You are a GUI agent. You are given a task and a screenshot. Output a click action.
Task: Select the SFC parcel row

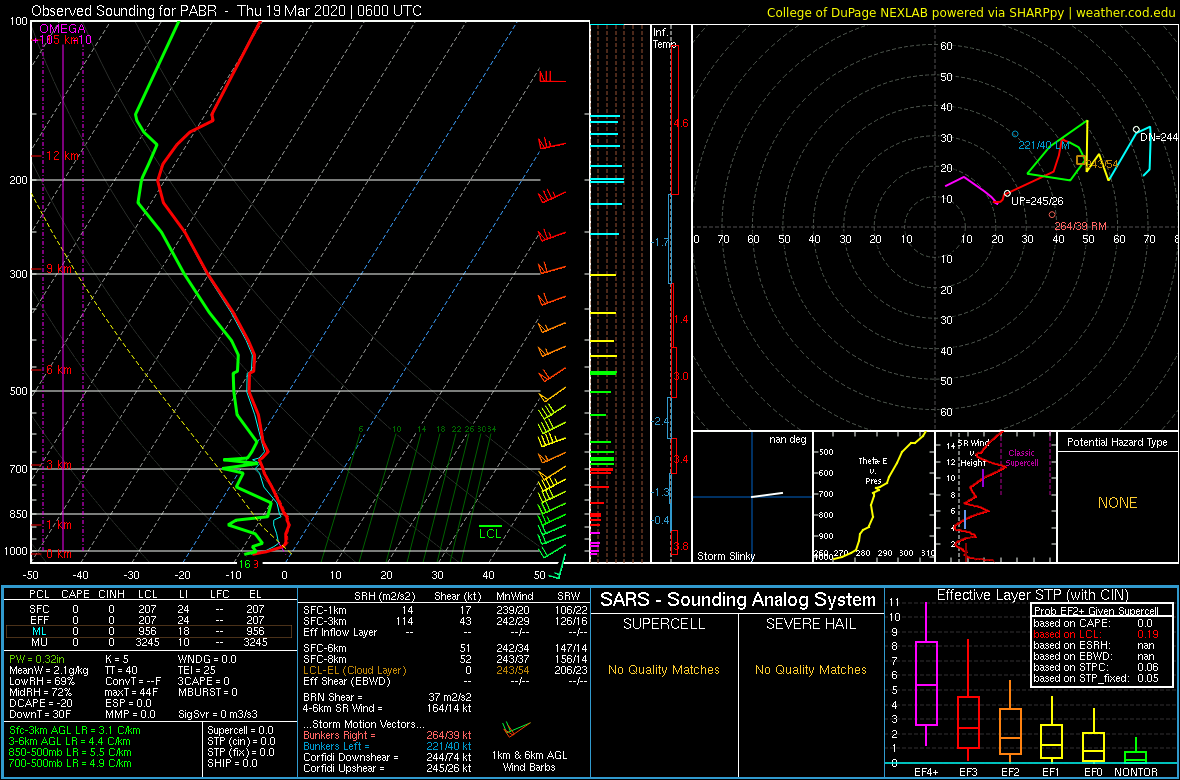coord(150,607)
